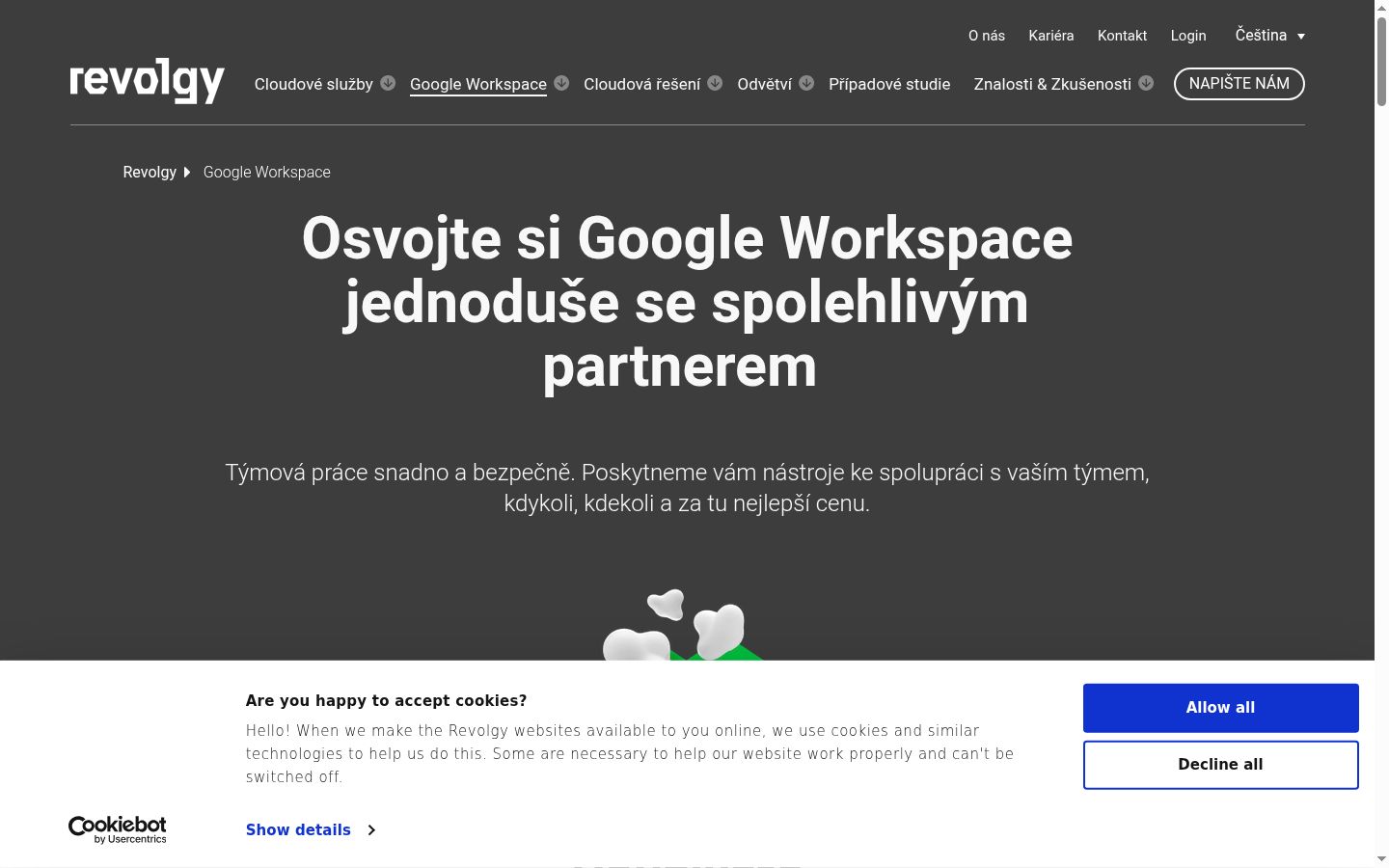Viewport: 1389px width, 868px height.
Task: Expand the Google Workspace arrow icon
Action: click(x=561, y=83)
